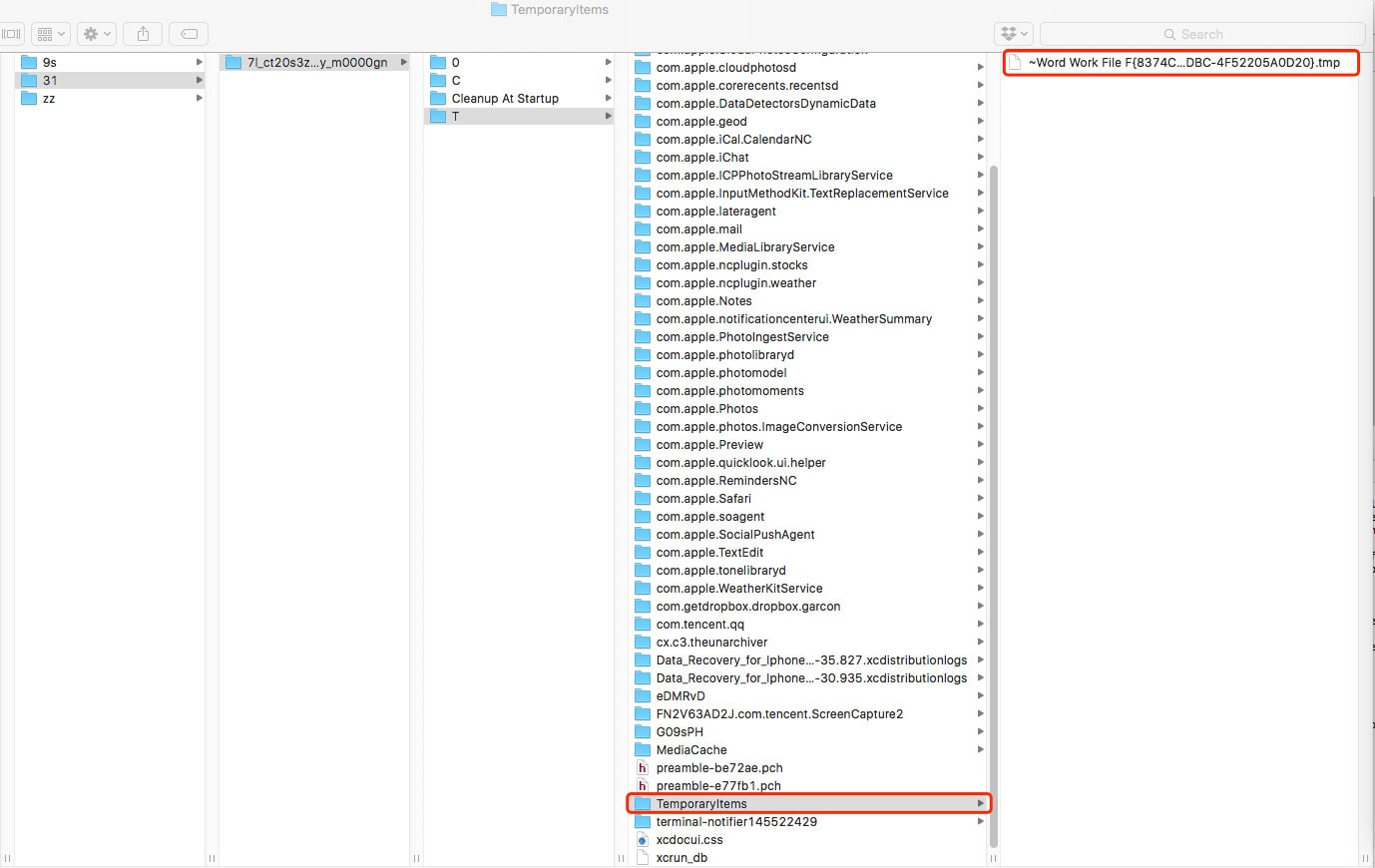This screenshot has width=1375, height=868.
Task: Select the Word Work File .tmp file
Action: pyautogui.click(x=1182, y=63)
